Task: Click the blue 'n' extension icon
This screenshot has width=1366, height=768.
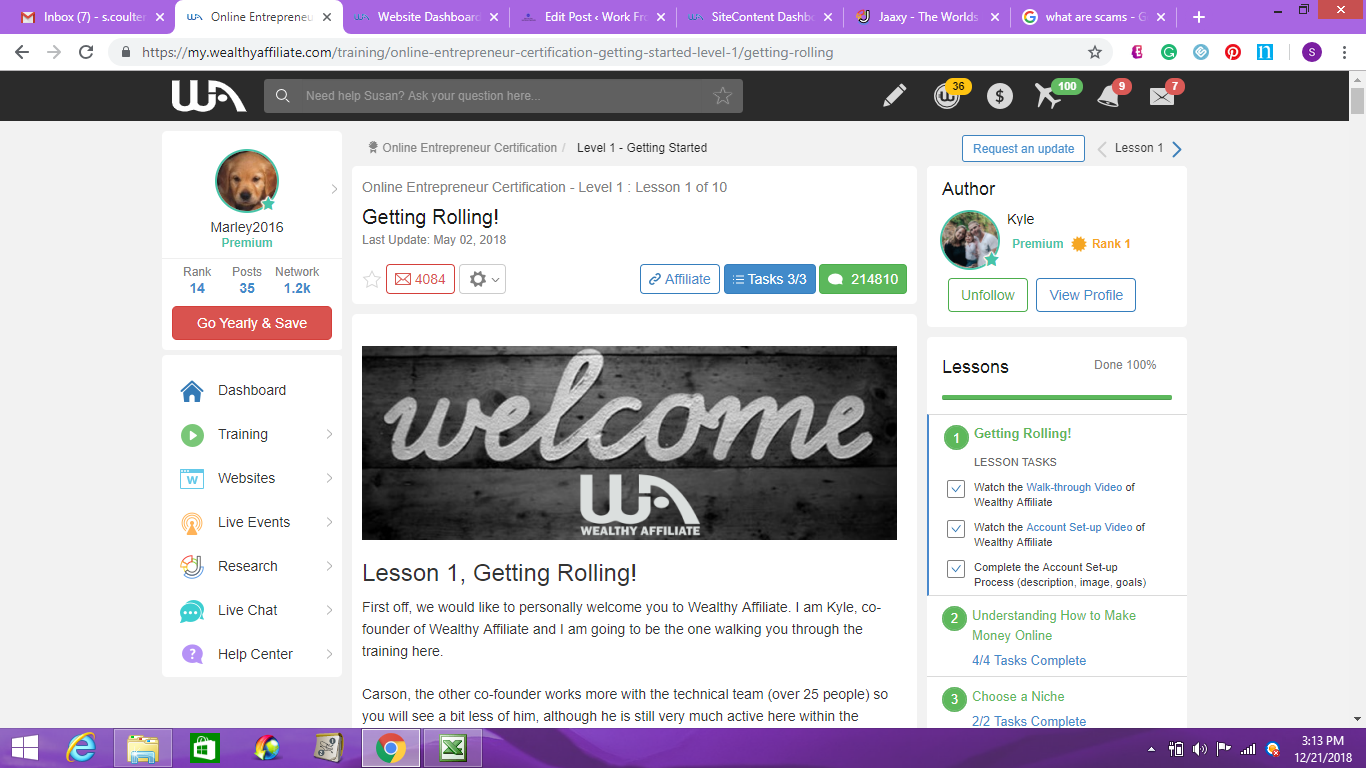Action: tap(1265, 52)
